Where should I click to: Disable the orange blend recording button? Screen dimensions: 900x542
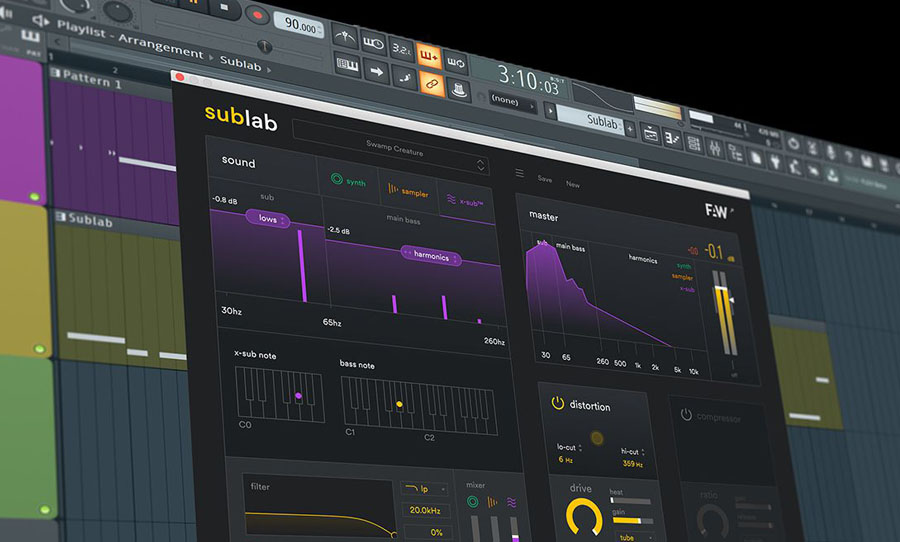(x=429, y=55)
